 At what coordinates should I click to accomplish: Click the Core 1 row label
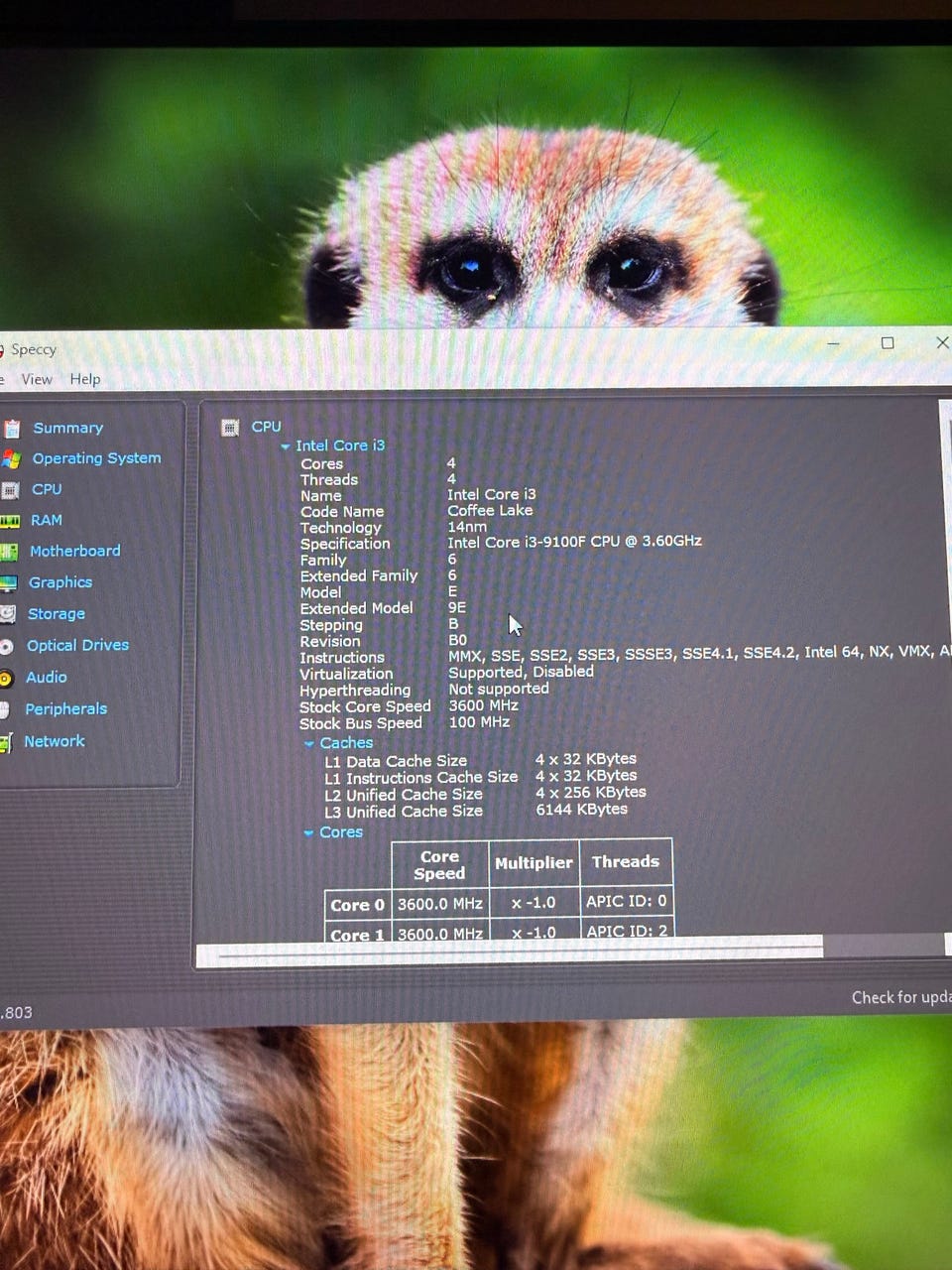point(357,935)
